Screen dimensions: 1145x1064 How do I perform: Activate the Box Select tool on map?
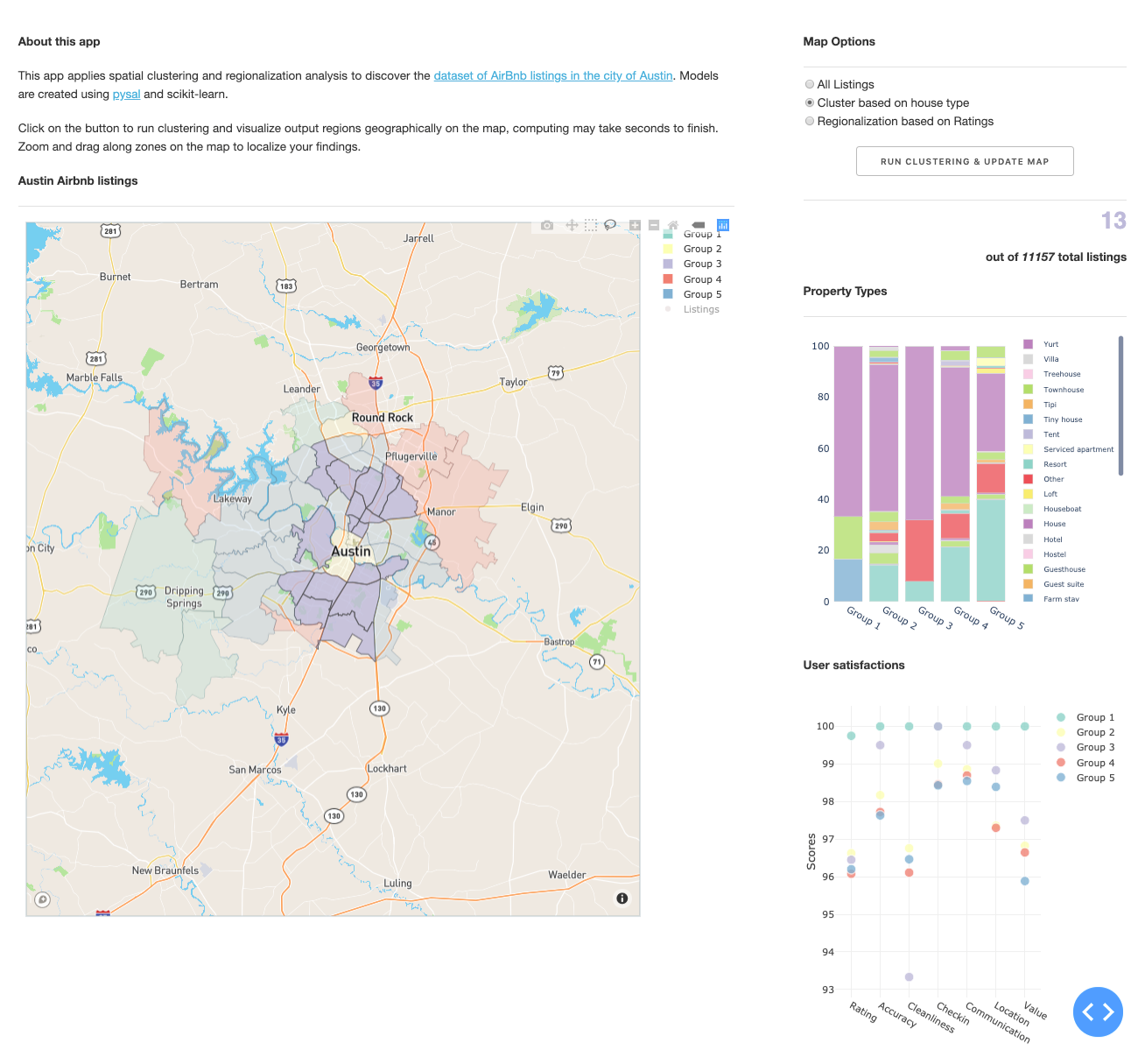pos(591,225)
